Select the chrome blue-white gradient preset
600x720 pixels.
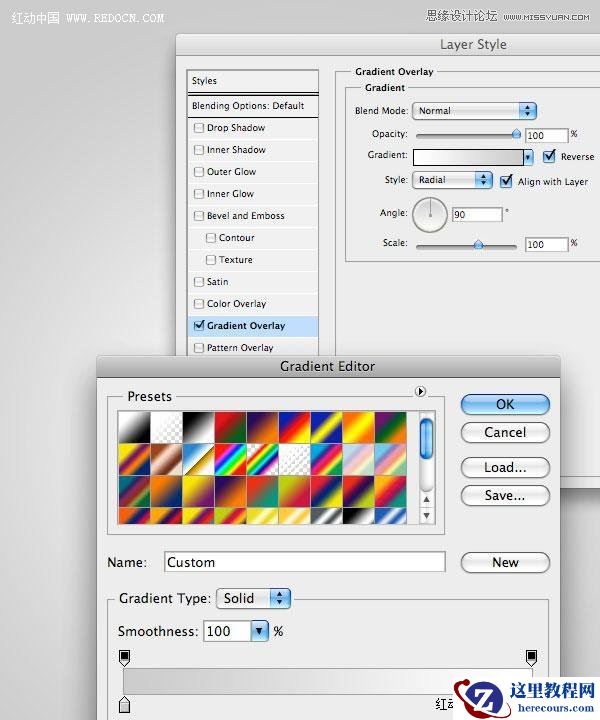pos(198,459)
